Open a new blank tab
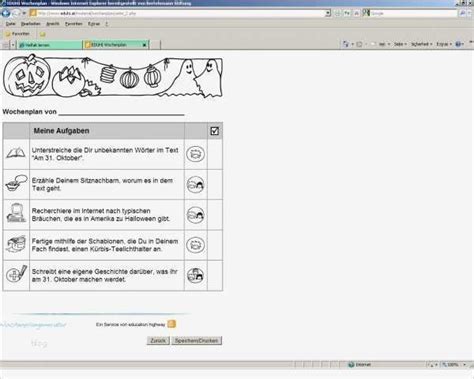Screen dimensions: 474x379 [155, 45]
